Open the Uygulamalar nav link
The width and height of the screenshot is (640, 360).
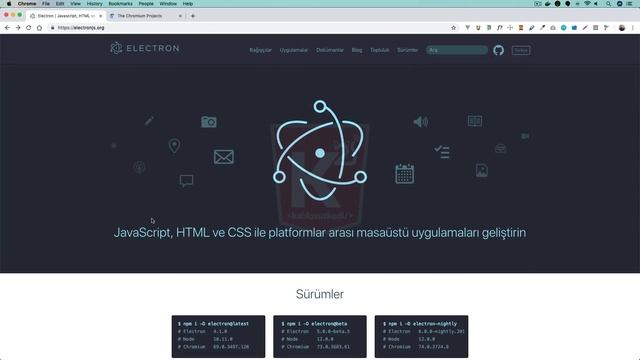click(293, 50)
